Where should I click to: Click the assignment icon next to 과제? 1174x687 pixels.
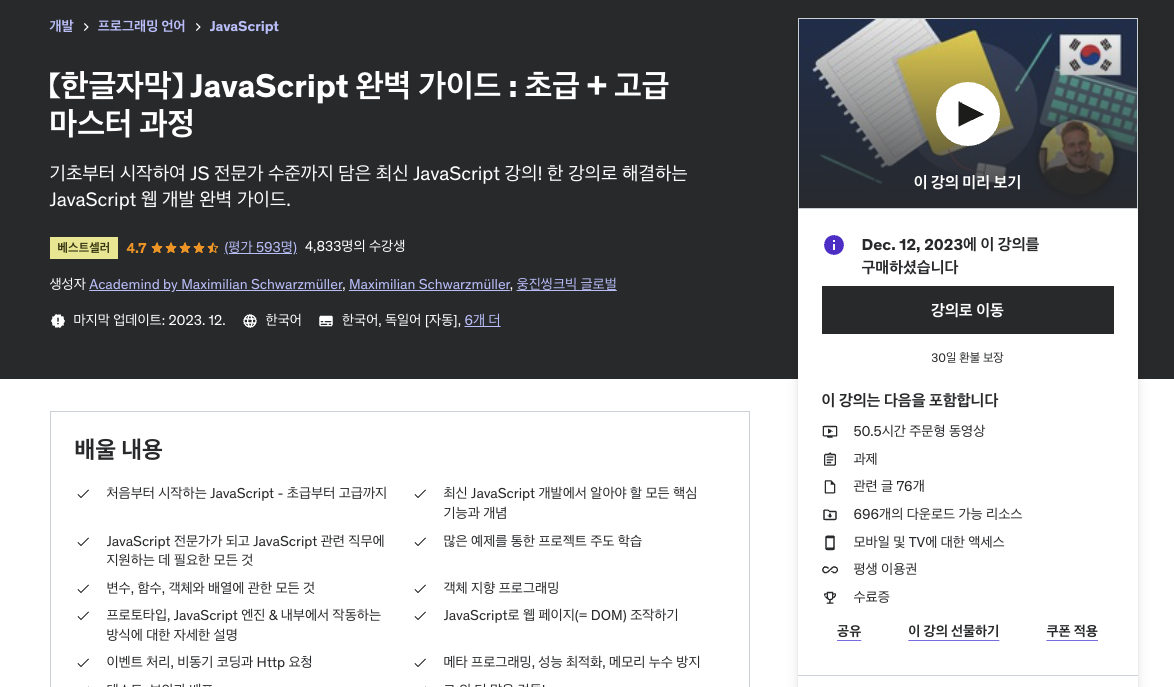click(x=830, y=457)
